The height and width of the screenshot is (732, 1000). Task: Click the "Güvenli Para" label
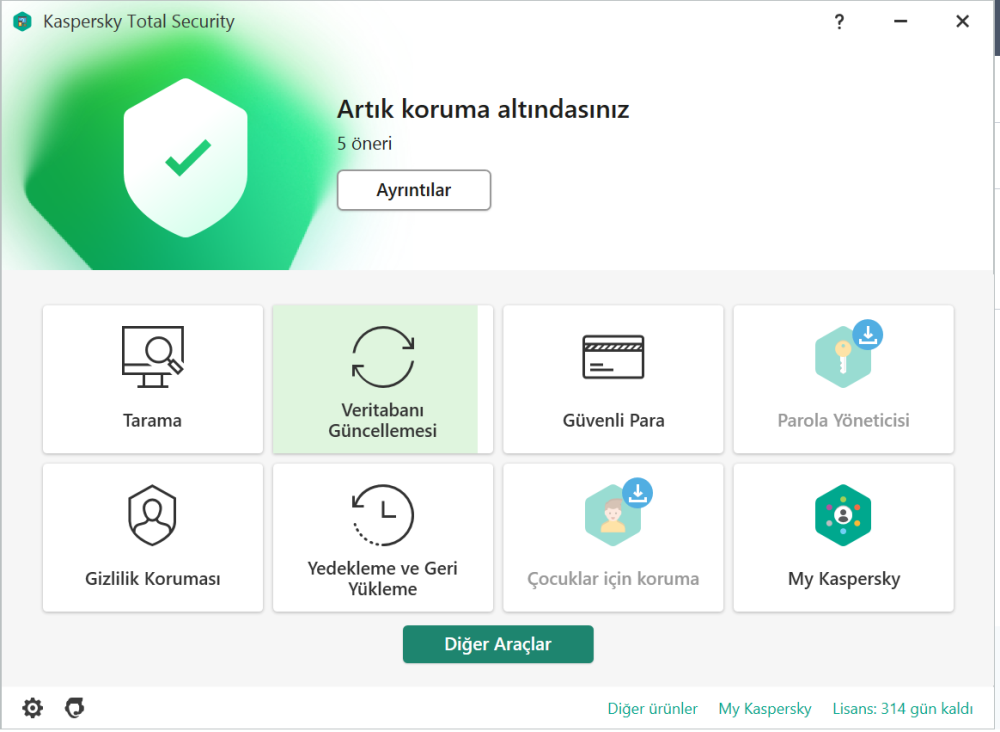point(614,420)
